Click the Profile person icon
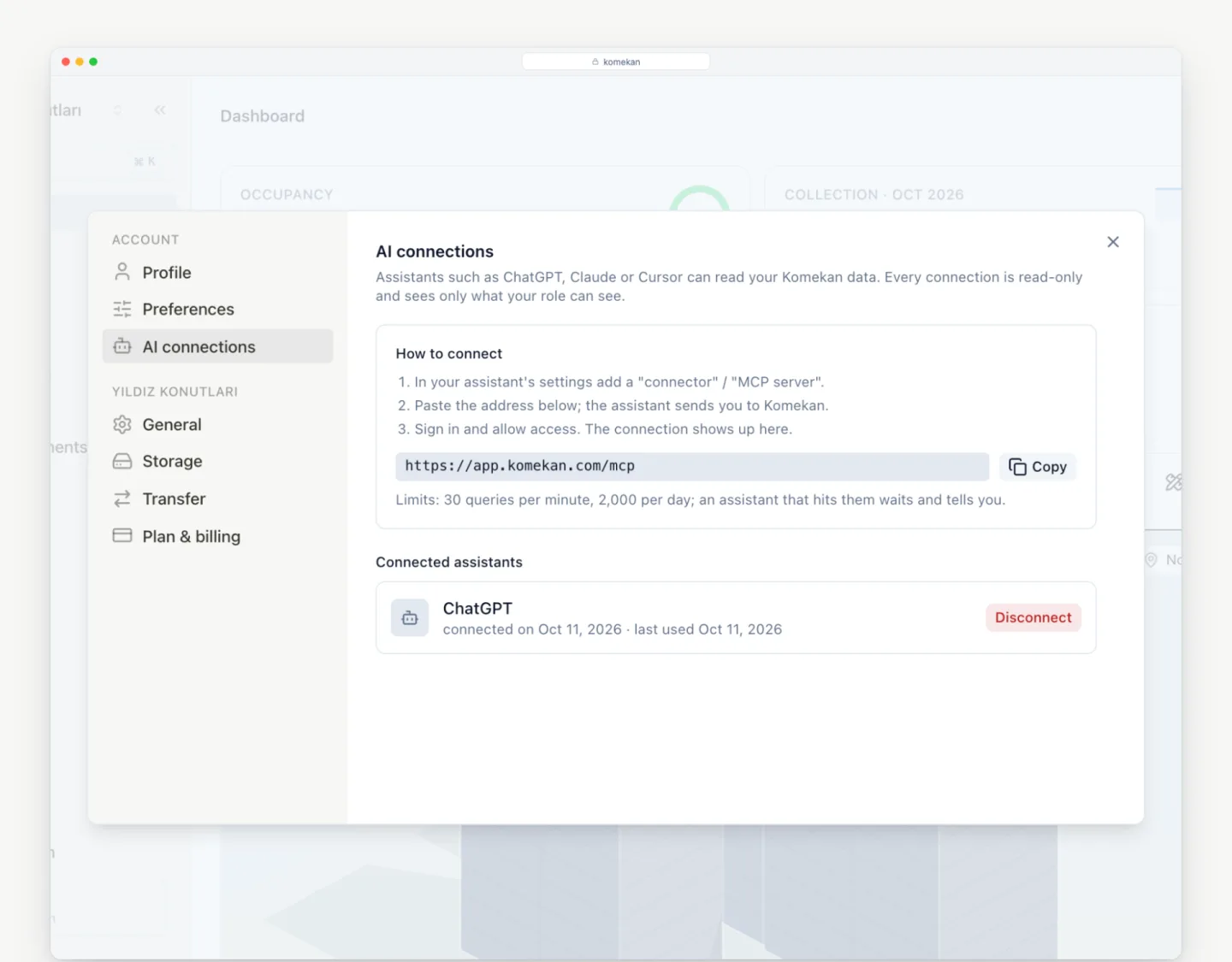 point(122,272)
